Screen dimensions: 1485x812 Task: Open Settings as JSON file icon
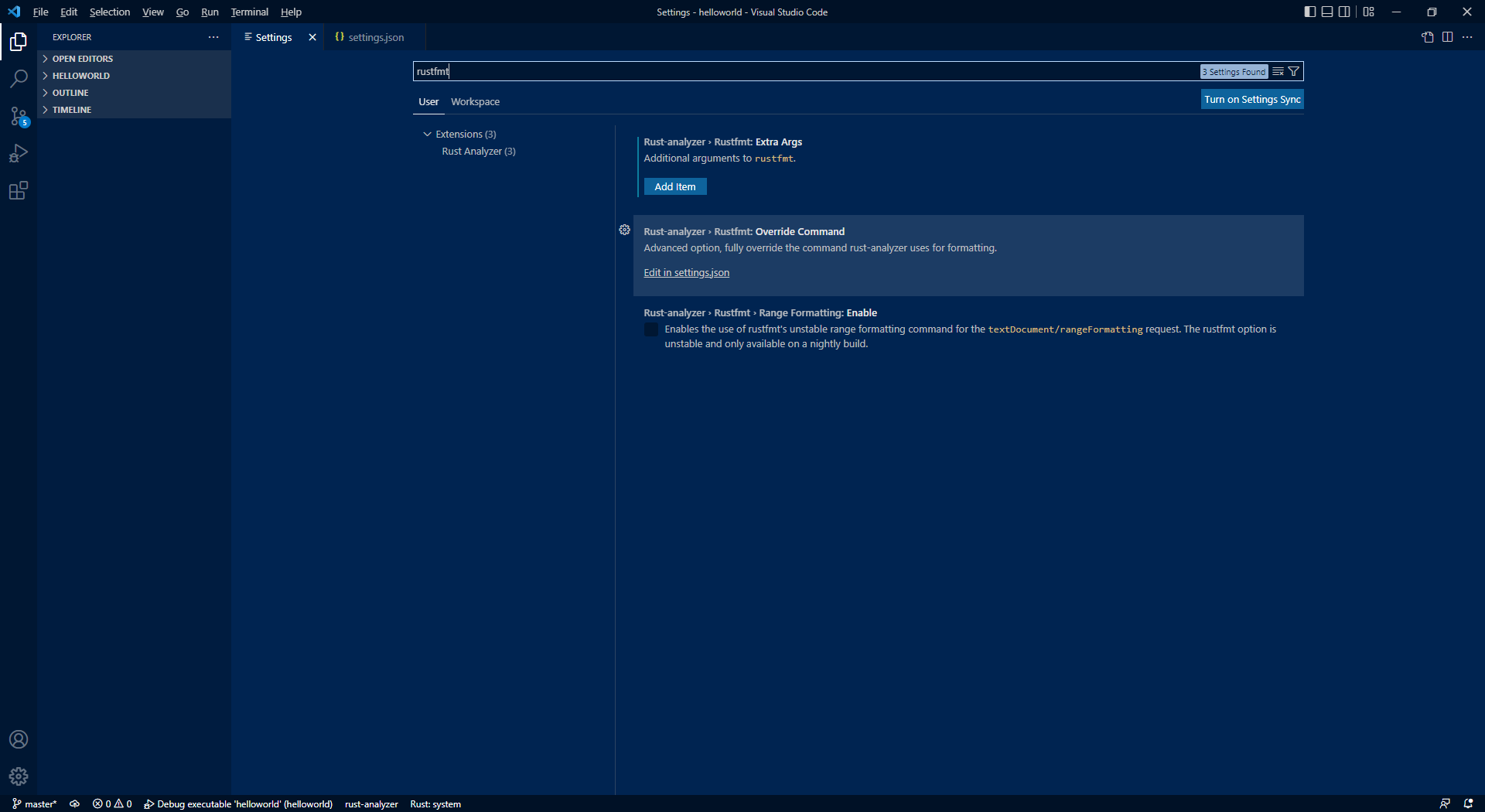[1428, 37]
